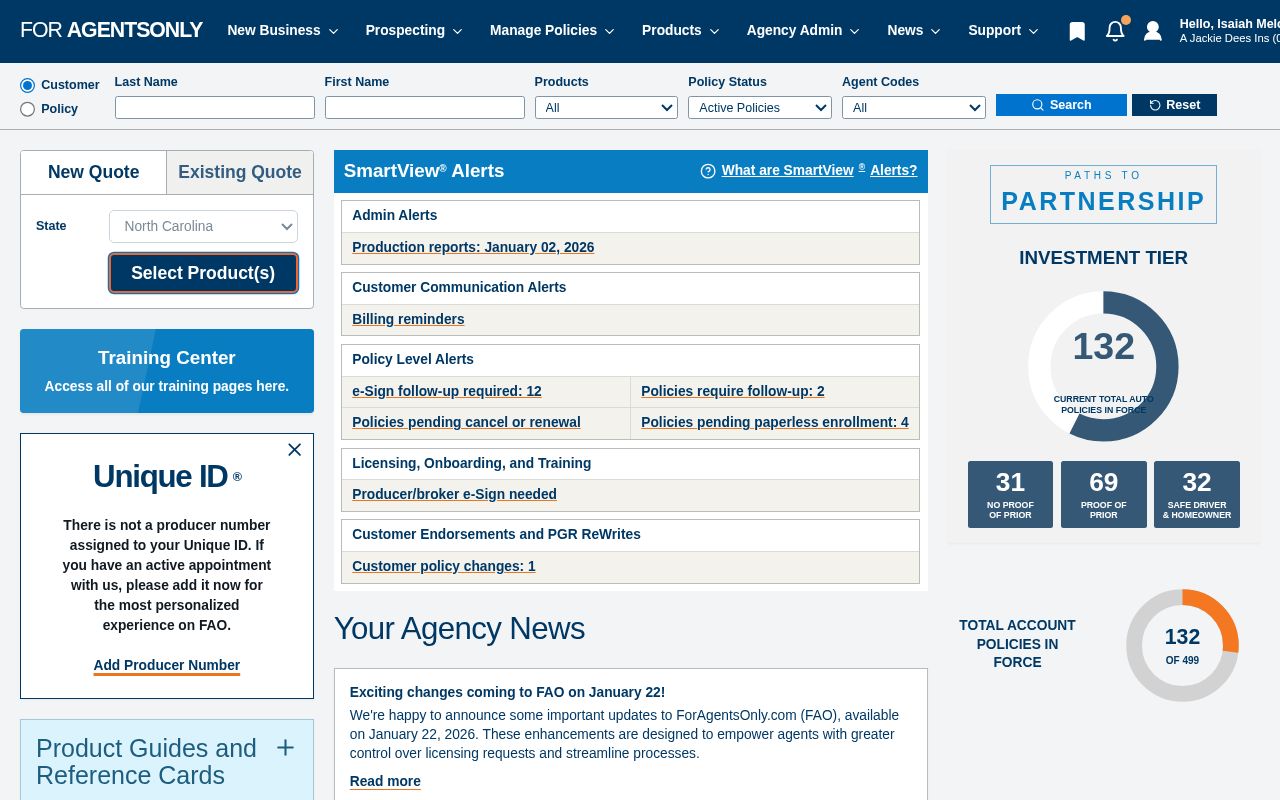Open the Agent Codes dropdown
The image size is (1280, 800).
click(914, 107)
